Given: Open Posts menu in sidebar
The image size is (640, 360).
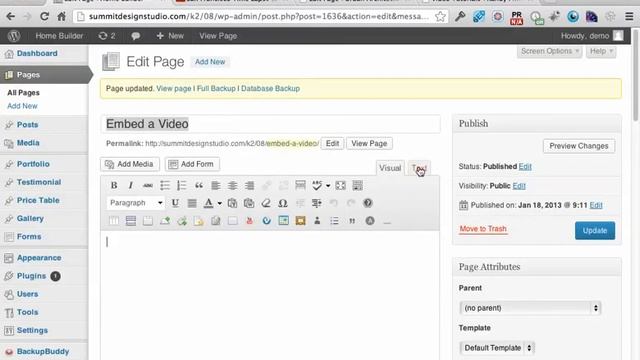Looking at the screenshot, I should pos(27,125).
